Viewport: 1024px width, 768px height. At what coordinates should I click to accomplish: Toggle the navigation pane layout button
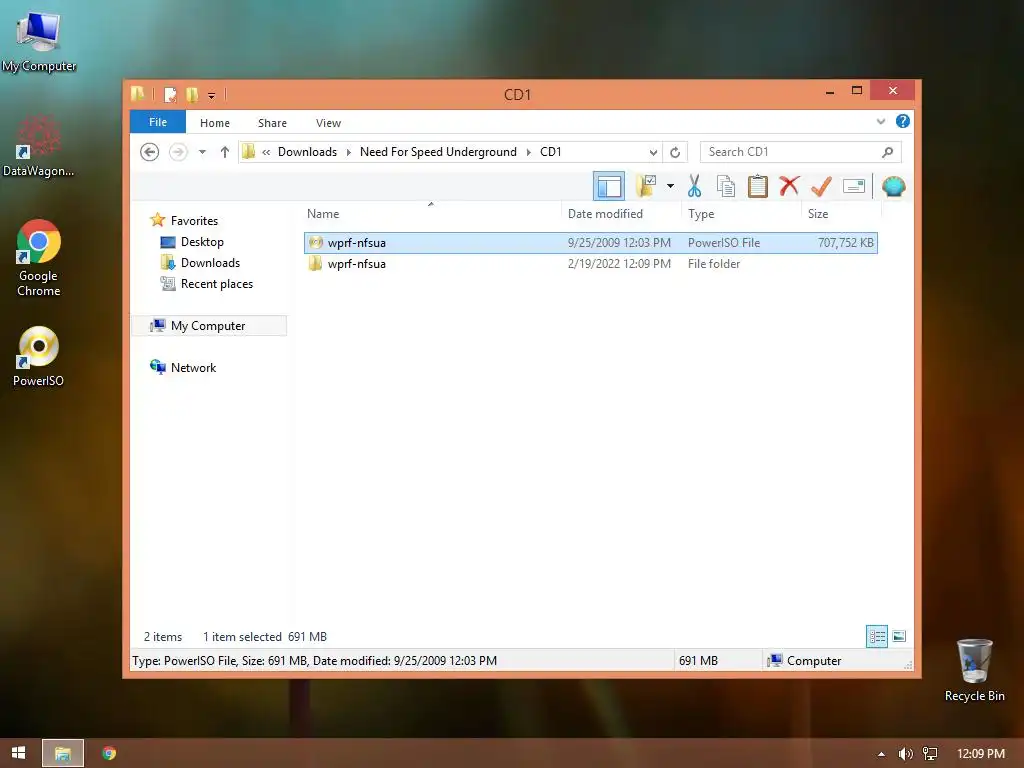609,186
